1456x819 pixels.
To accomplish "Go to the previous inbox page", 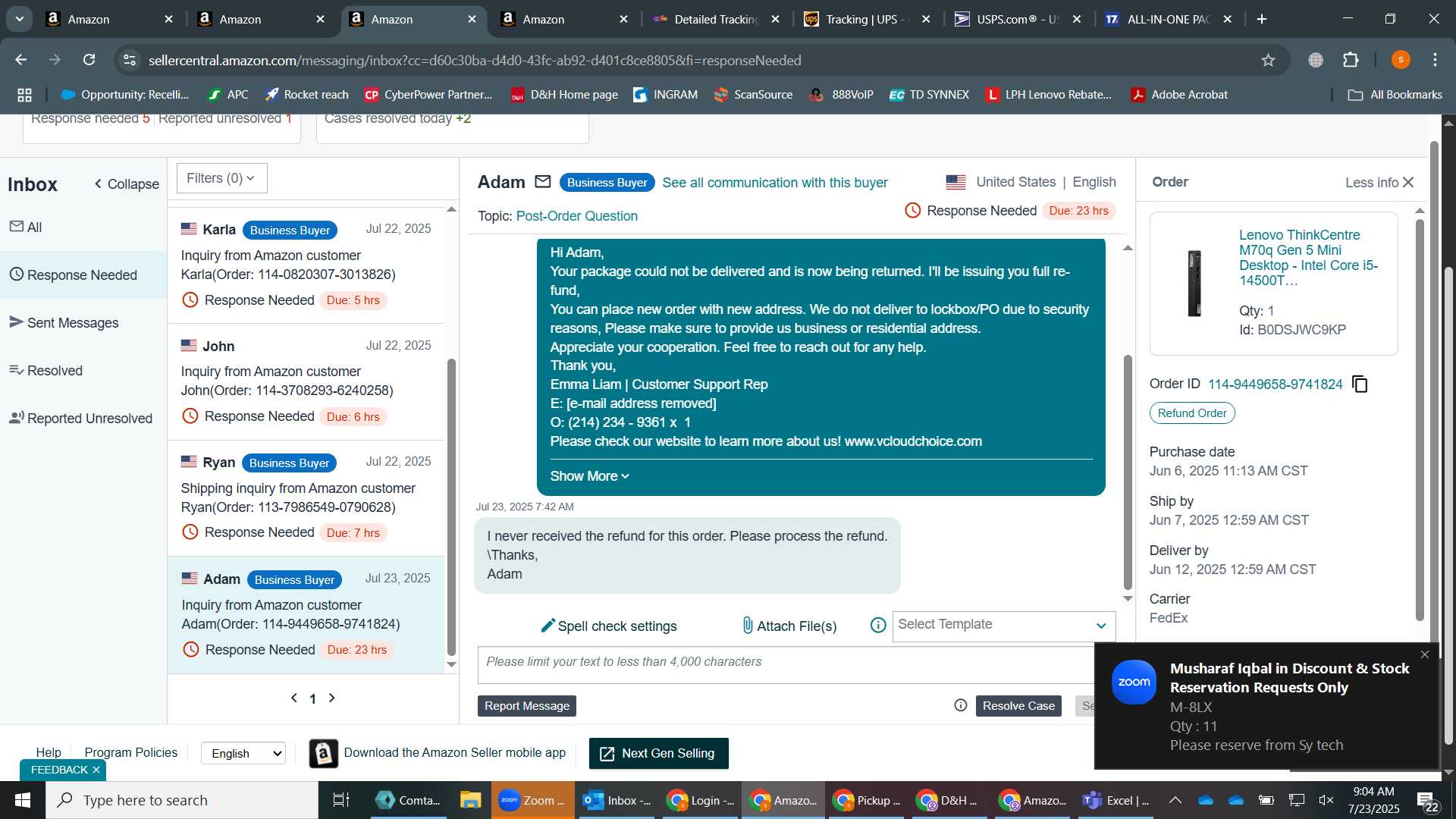I will tap(294, 698).
